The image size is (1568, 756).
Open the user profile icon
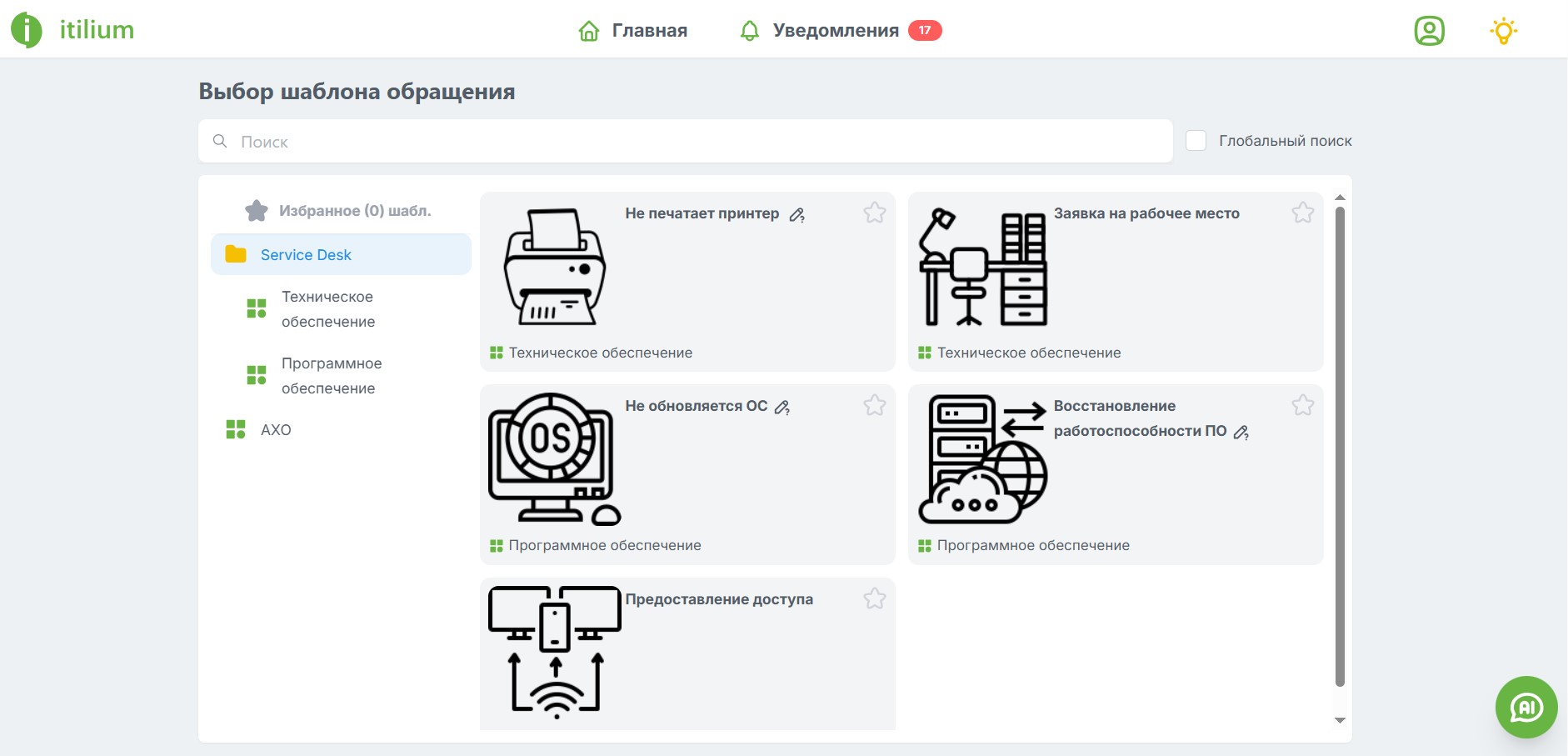click(x=1430, y=30)
